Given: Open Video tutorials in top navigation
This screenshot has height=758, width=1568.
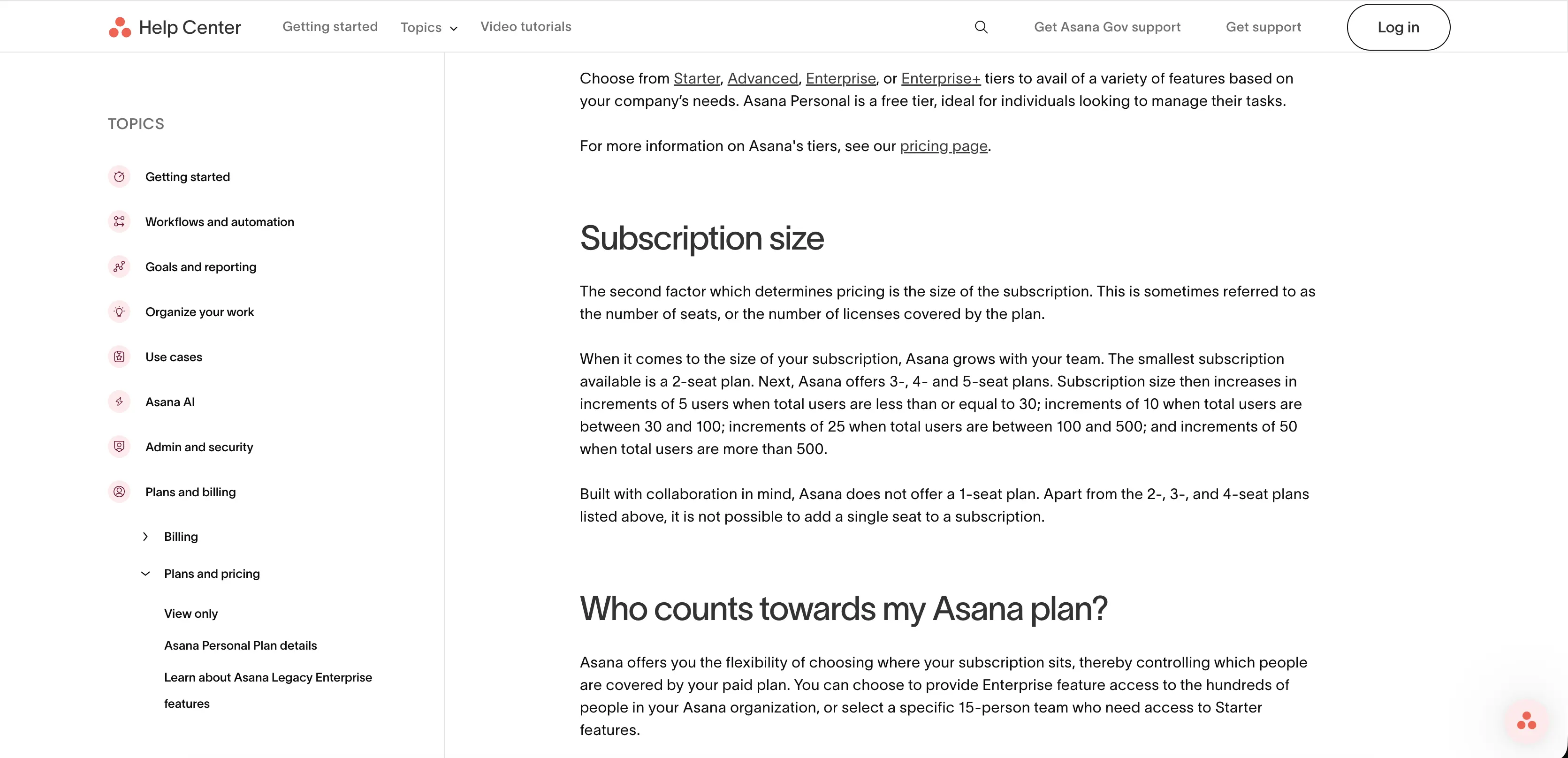Looking at the screenshot, I should [525, 27].
